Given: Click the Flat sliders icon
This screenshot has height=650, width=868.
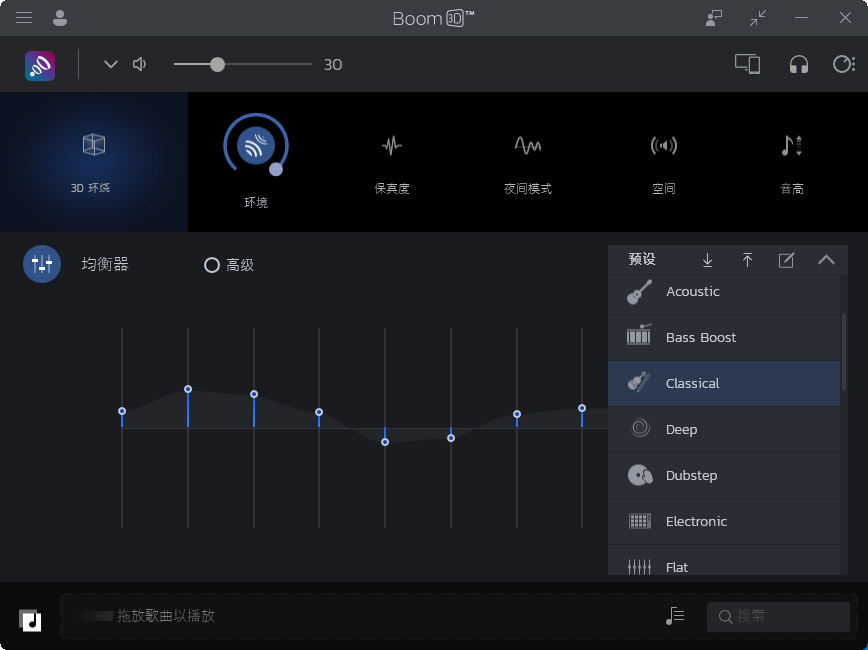Looking at the screenshot, I should tap(639, 566).
